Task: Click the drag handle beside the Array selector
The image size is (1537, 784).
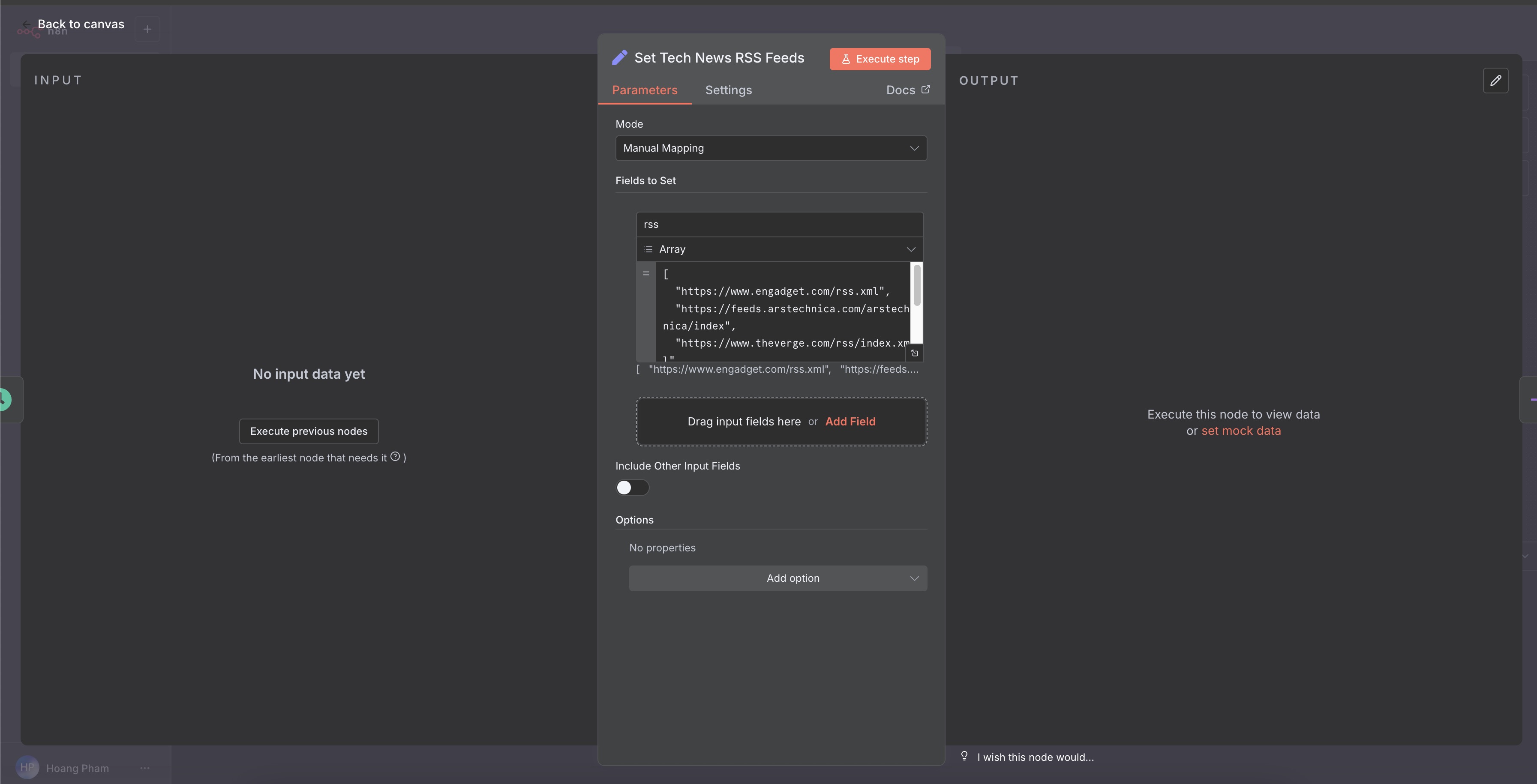Action: 648,248
